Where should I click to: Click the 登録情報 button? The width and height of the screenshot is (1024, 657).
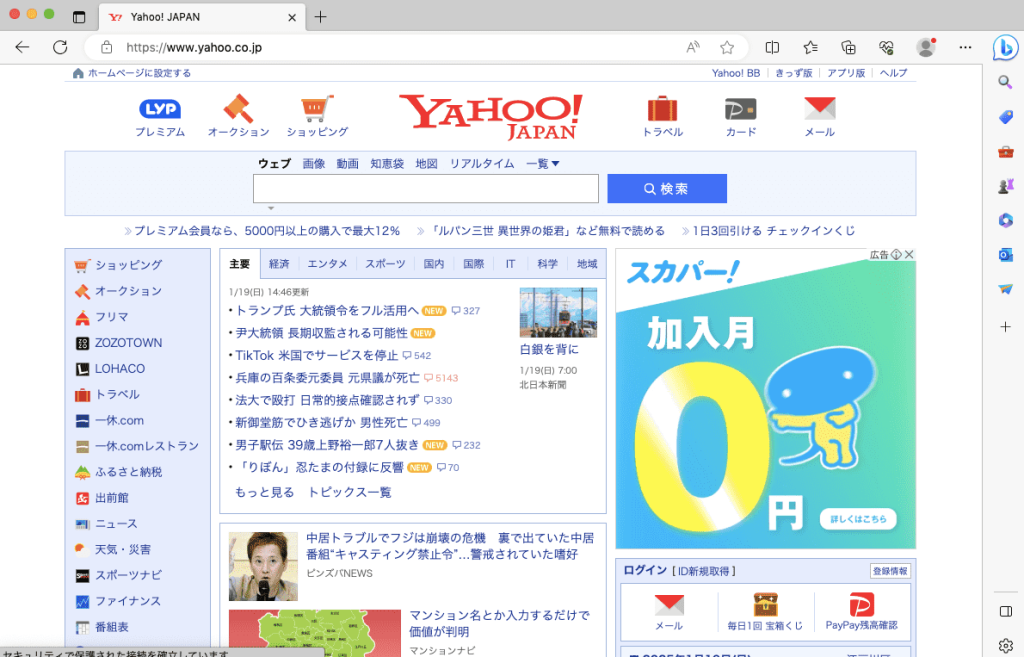click(x=890, y=571)
